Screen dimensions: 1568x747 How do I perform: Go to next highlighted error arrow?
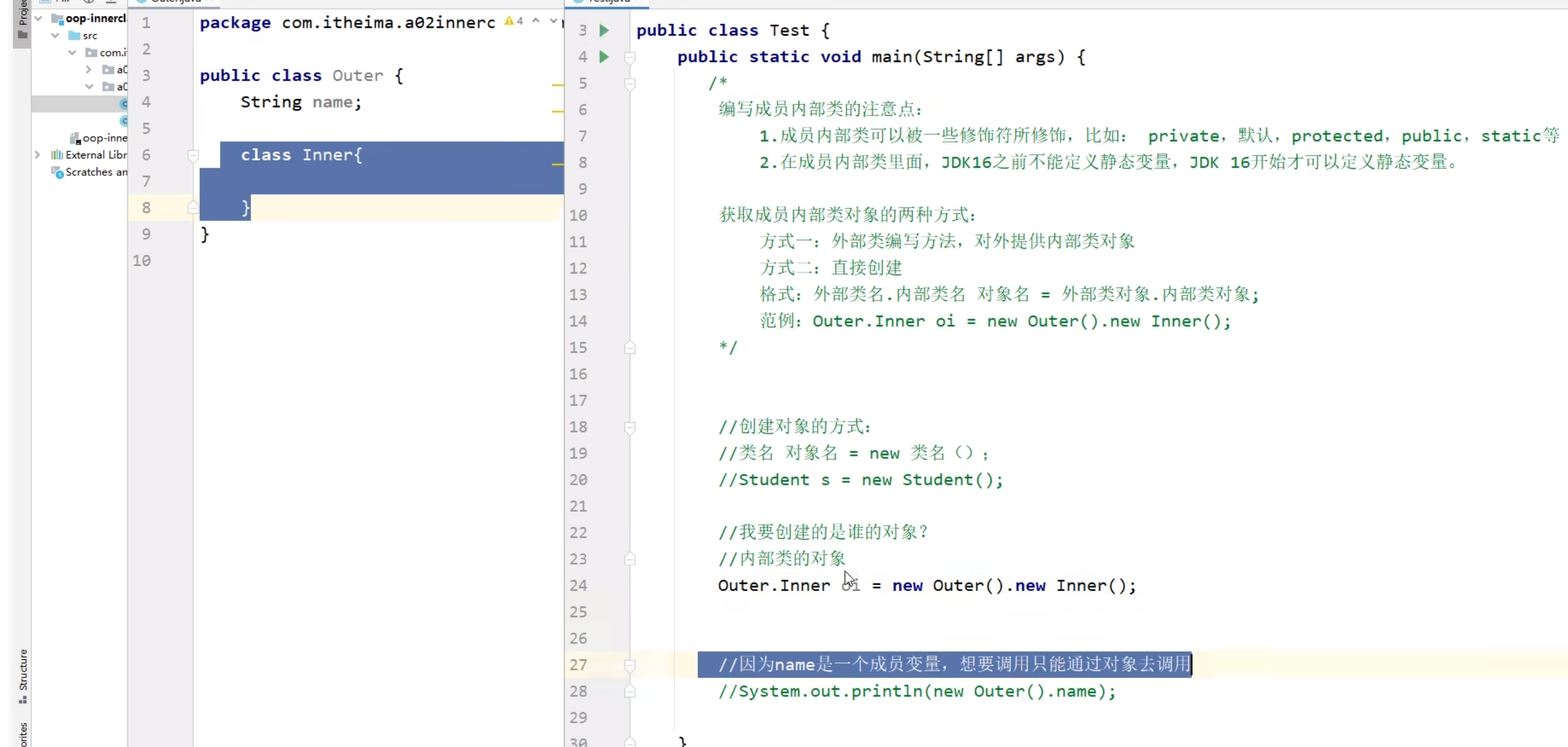click(x=553, y=21)
